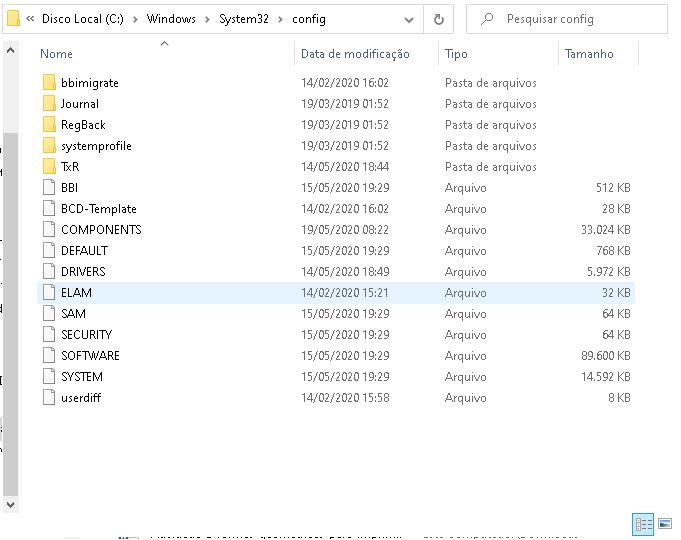Navigate to Disco Local (C:) breadcrumb
681x540 pixels.
[x=84, y=19]
